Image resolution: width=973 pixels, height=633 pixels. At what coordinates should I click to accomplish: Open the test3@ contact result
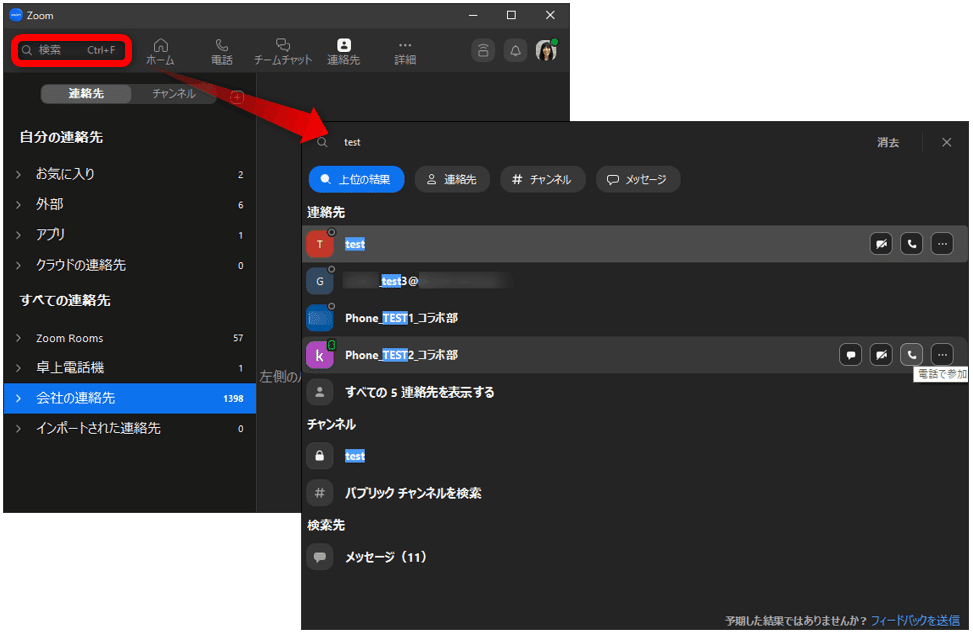point(635,281)
